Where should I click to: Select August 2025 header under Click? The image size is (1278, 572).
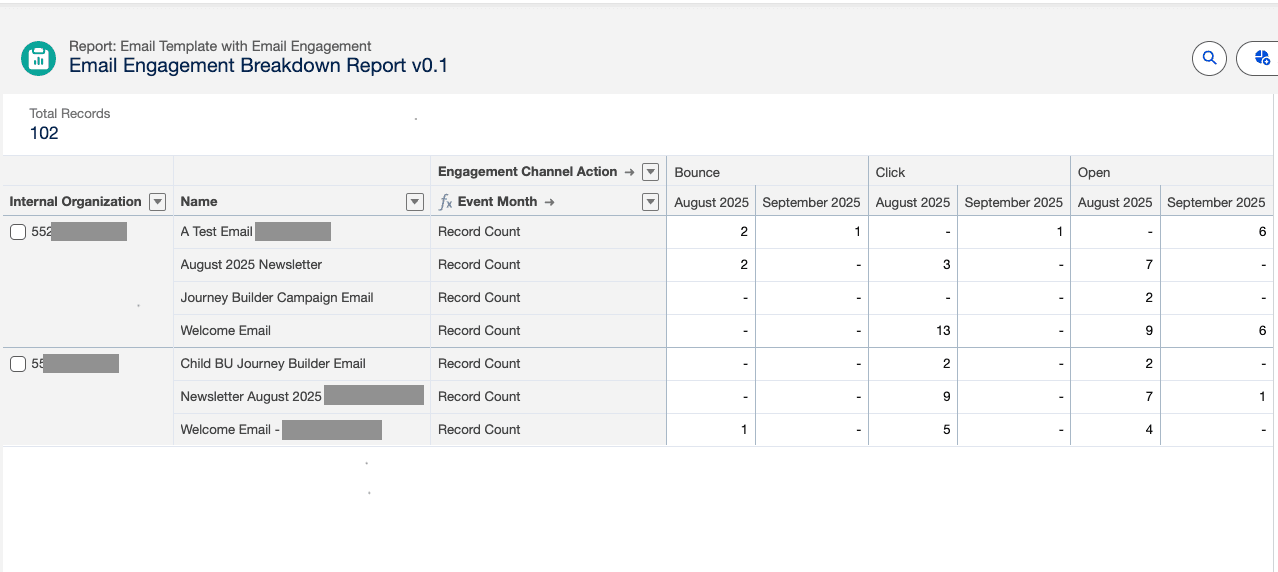click(x=913, y=202)
